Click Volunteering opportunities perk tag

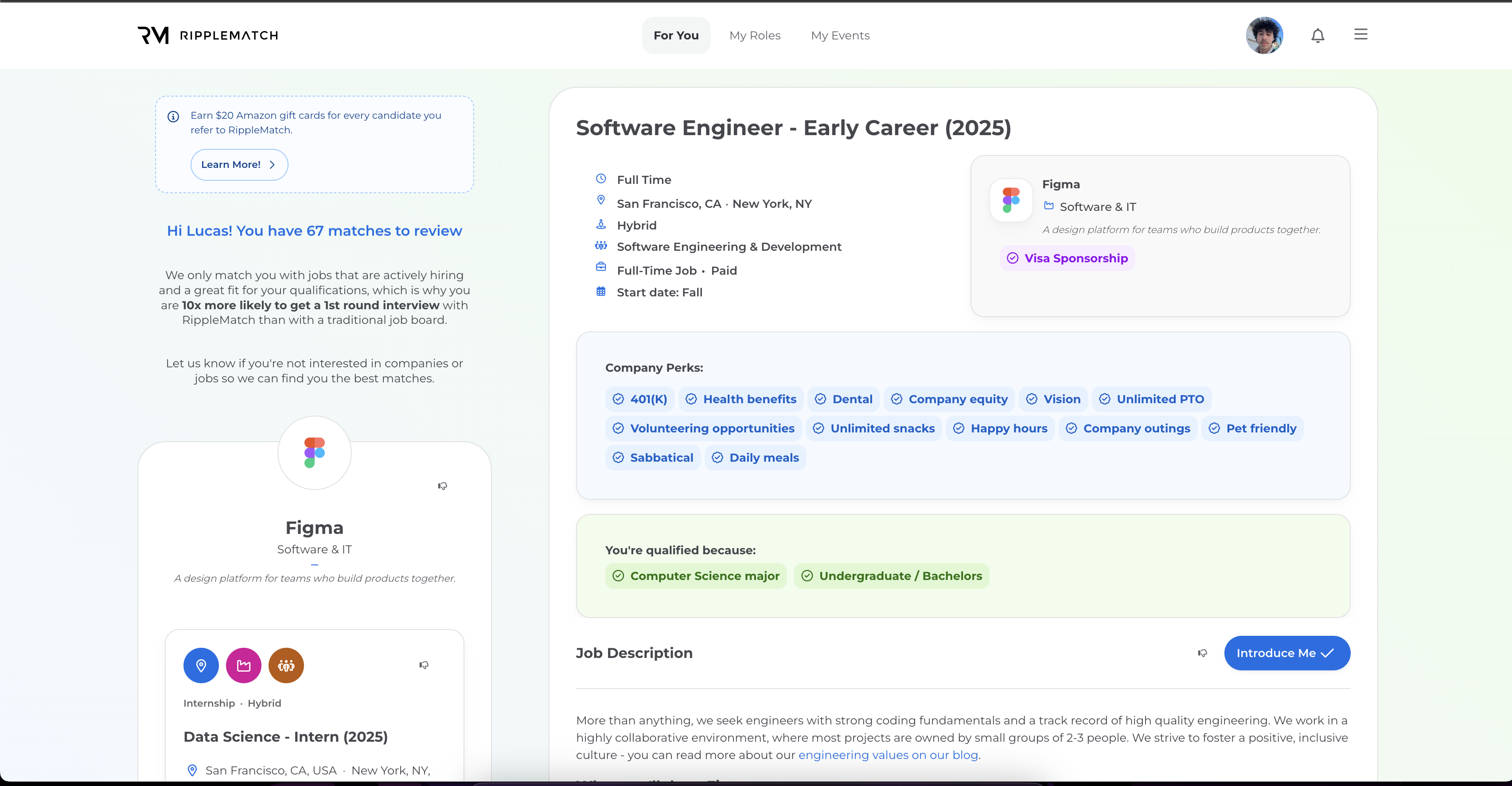pyautogui.click(x=703, y=428)
